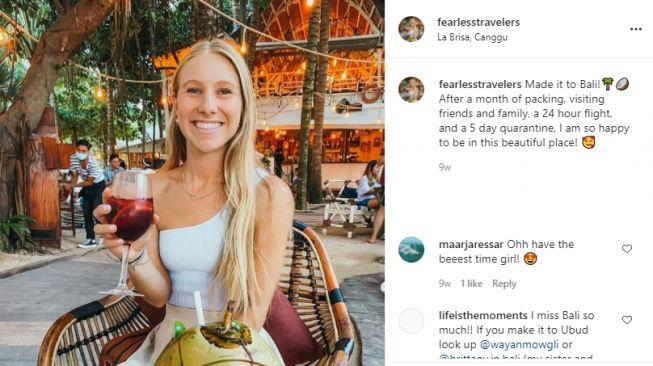
Task: Open the lifeisthemoments username link
Action: click(x=483, y=315)
